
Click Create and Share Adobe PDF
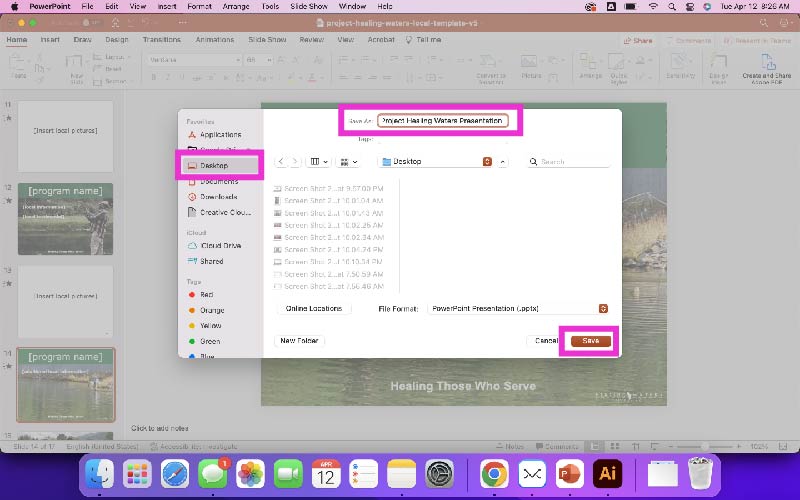click(766, 70)
